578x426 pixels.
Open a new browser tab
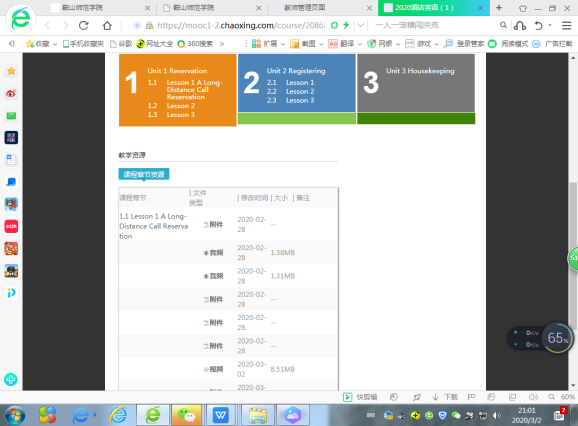coord(499,8)
